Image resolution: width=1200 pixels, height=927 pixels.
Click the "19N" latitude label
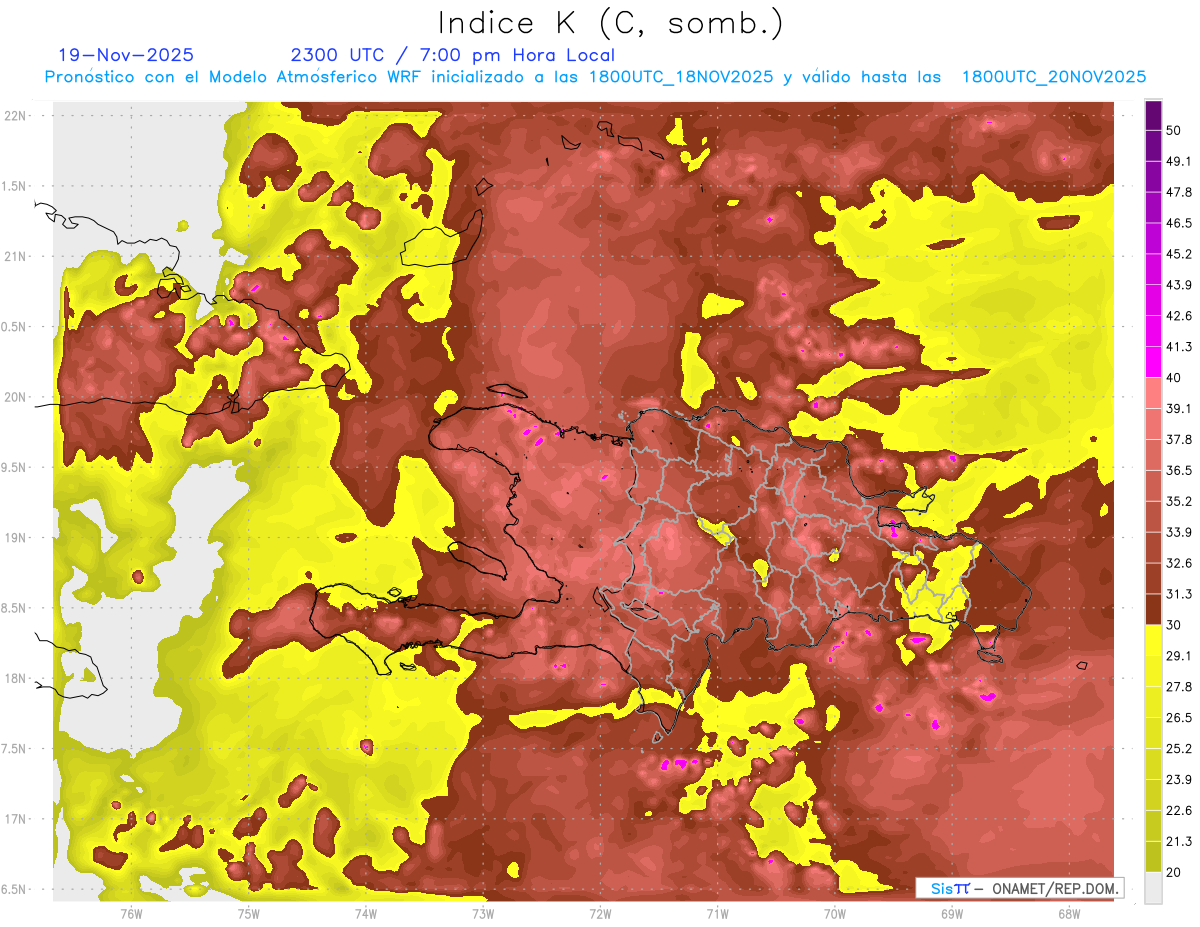[x=15, y=537]
